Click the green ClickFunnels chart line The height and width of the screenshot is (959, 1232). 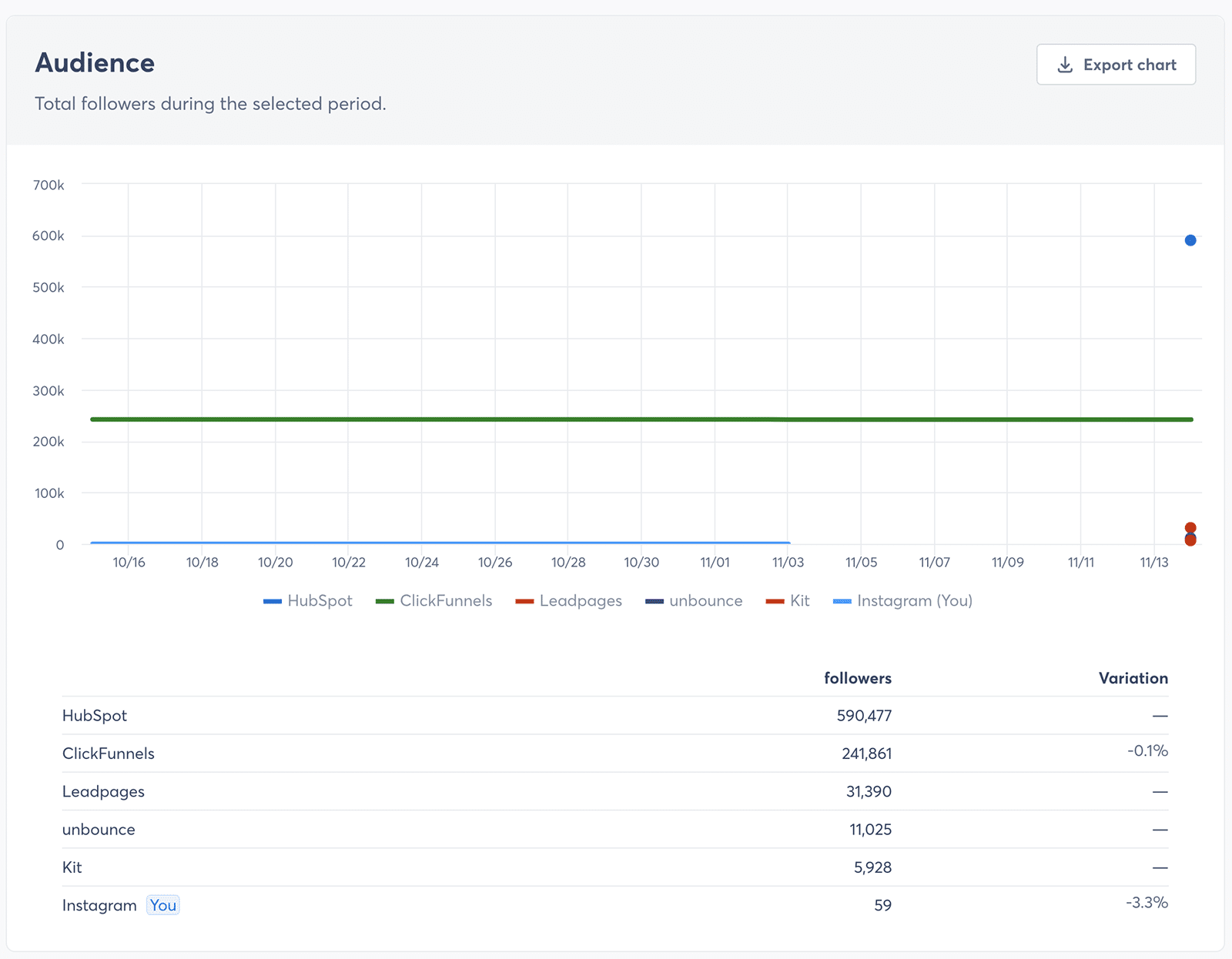(x=641, y=419)
